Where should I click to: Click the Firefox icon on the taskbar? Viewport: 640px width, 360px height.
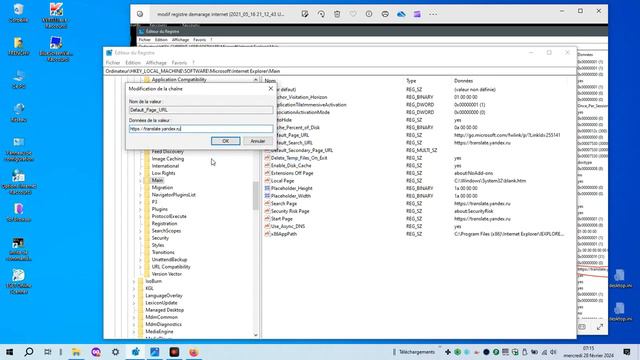(193, 352)
